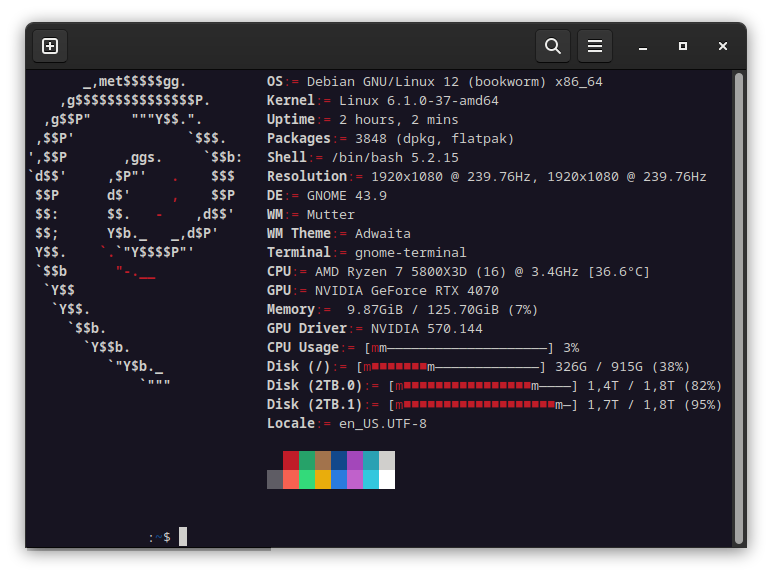Click the Resolution line with 239.76Hz
The image size is (772, 576).
(486, 177)
